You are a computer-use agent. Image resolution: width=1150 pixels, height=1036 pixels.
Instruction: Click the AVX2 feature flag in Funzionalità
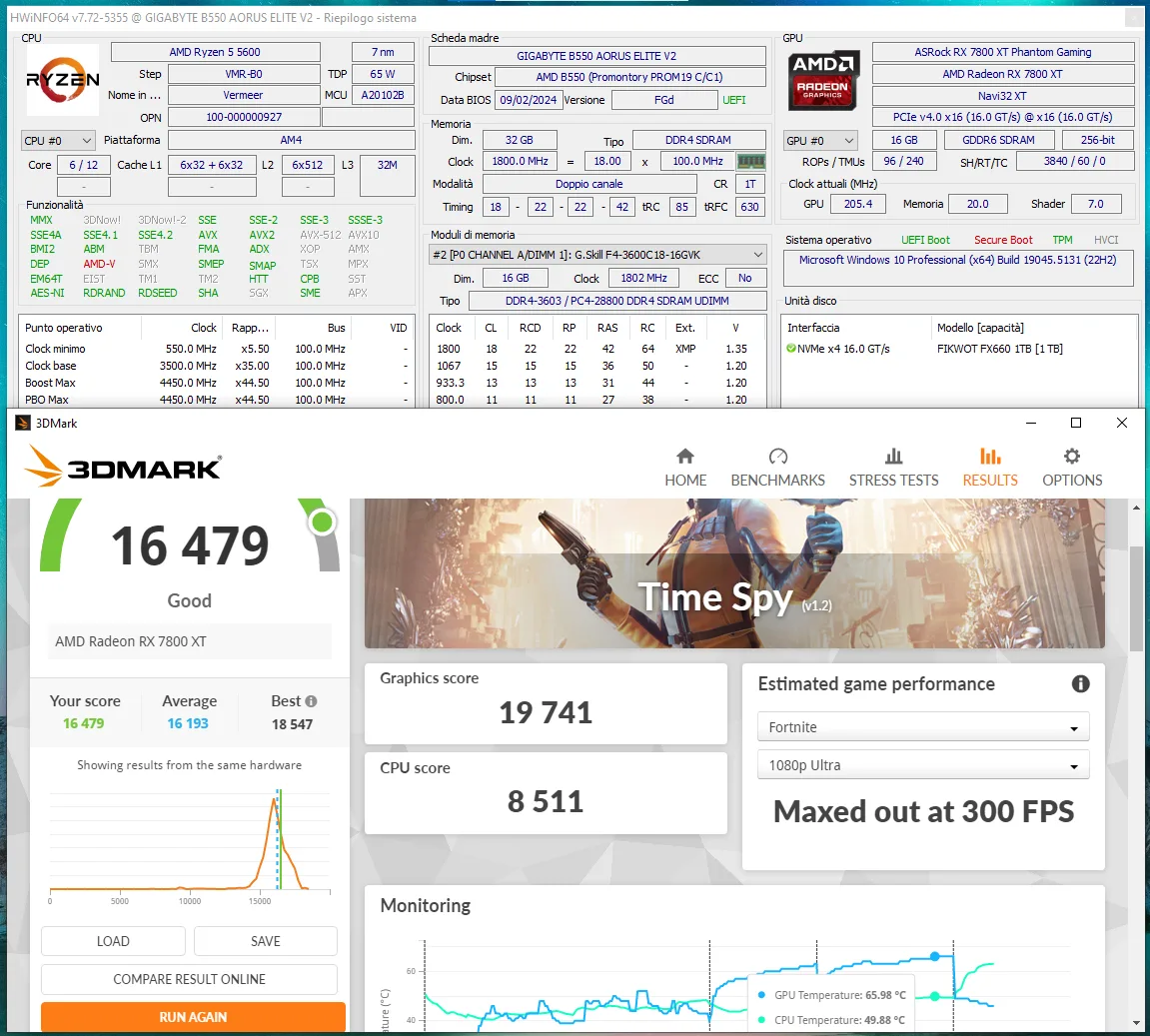click(262, 235)
